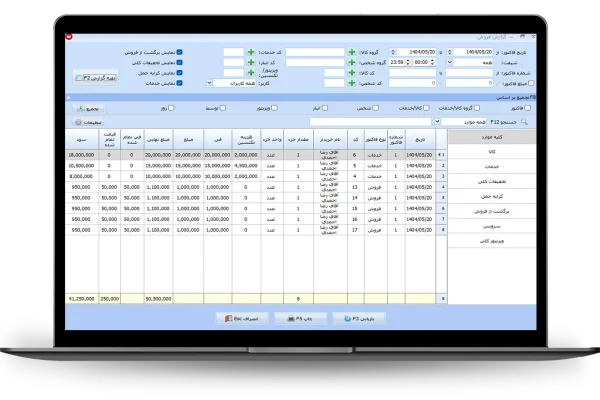Click the هزینه تکنسین column header
The height and width of the screenshot is (400, 600).
point(246,140)
